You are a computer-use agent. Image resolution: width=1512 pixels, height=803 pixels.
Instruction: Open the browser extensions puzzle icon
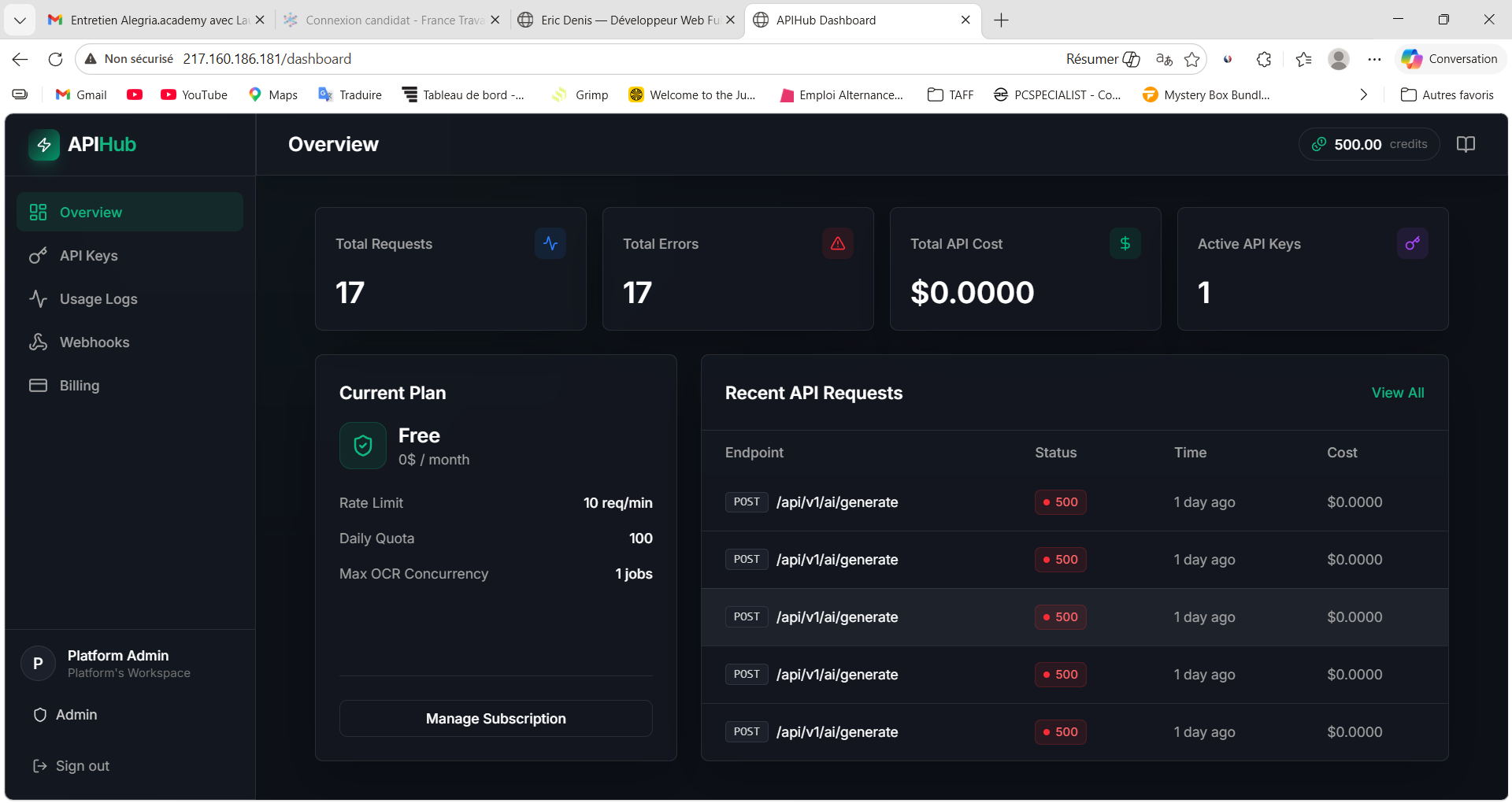[x=1264, y=59]
